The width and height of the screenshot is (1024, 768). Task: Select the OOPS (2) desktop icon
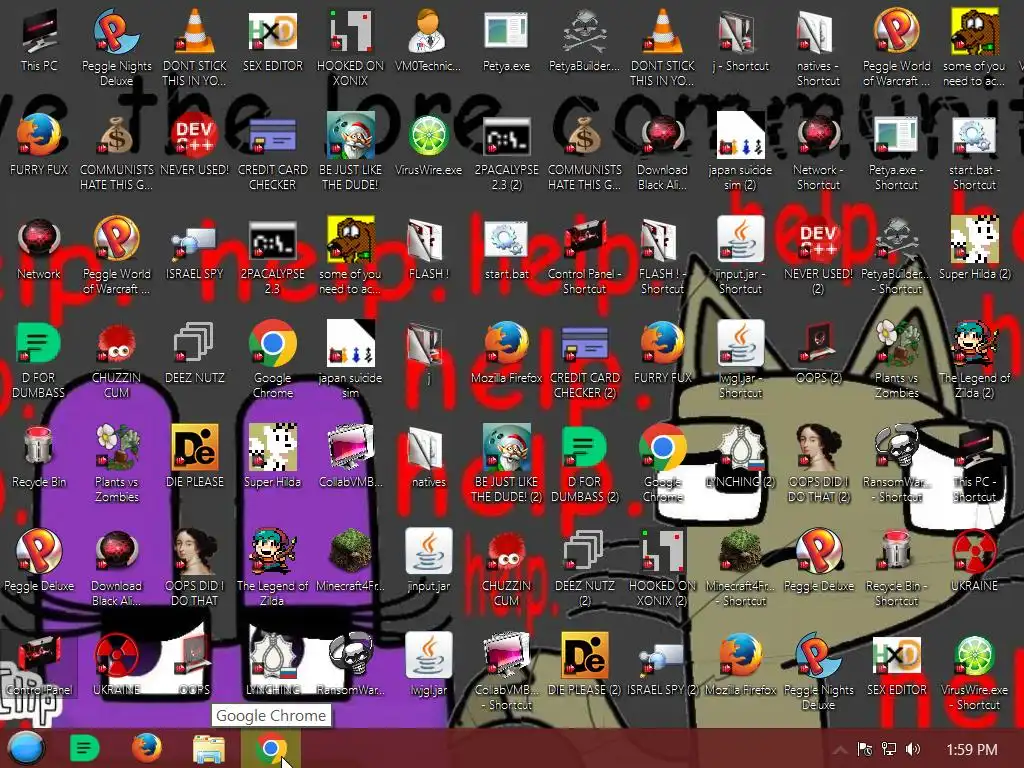tap(818, 353)
